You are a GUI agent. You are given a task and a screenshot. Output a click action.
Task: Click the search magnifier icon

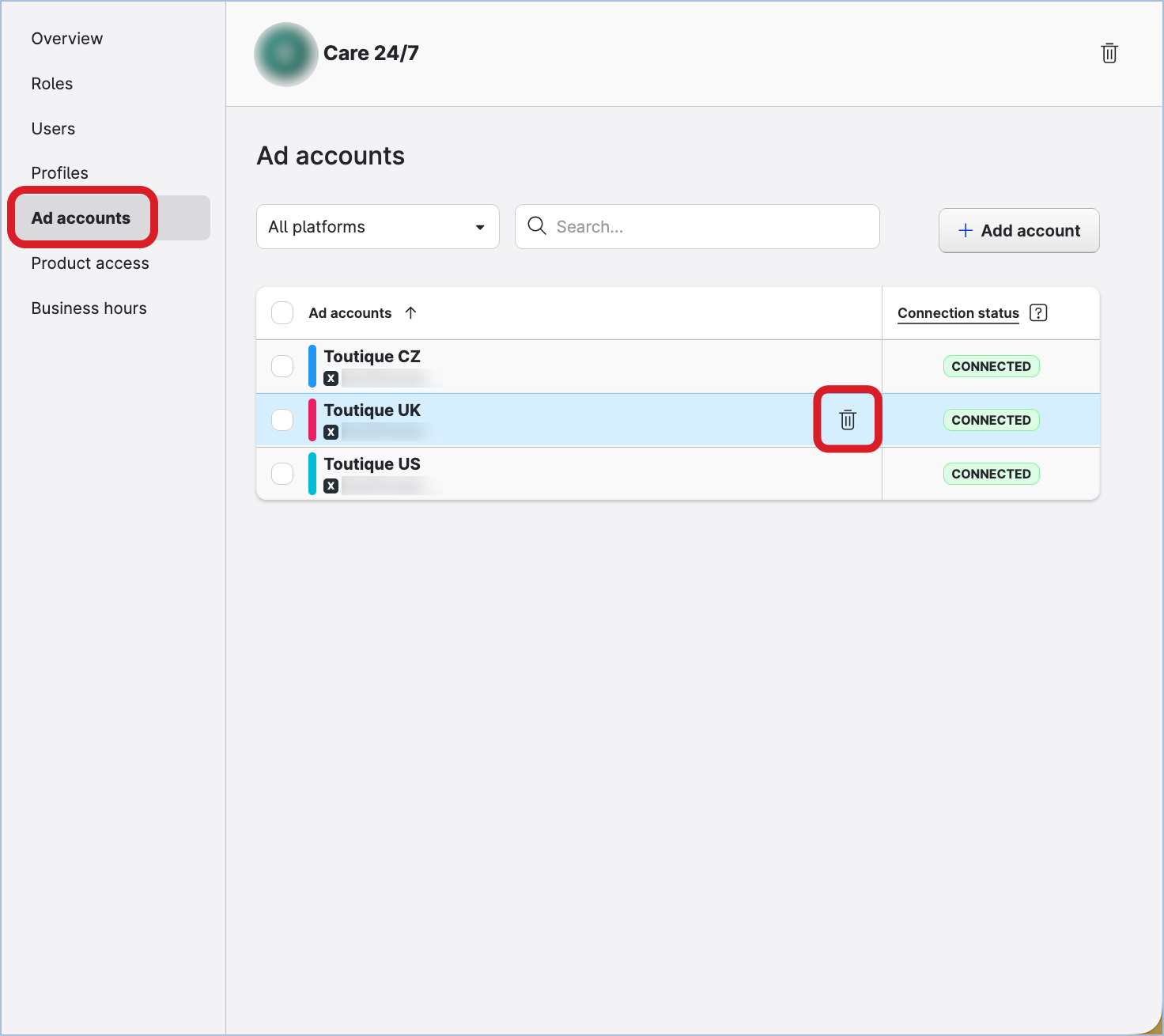click(537, 226)
